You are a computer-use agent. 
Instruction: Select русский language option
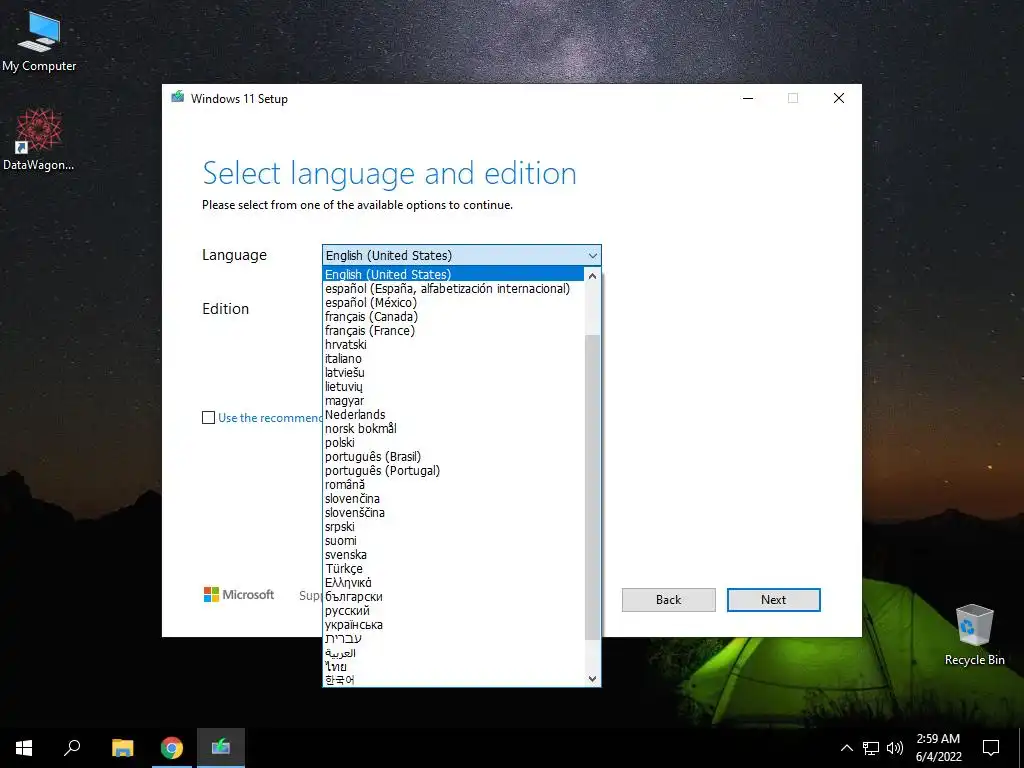[x=453, y=611]
